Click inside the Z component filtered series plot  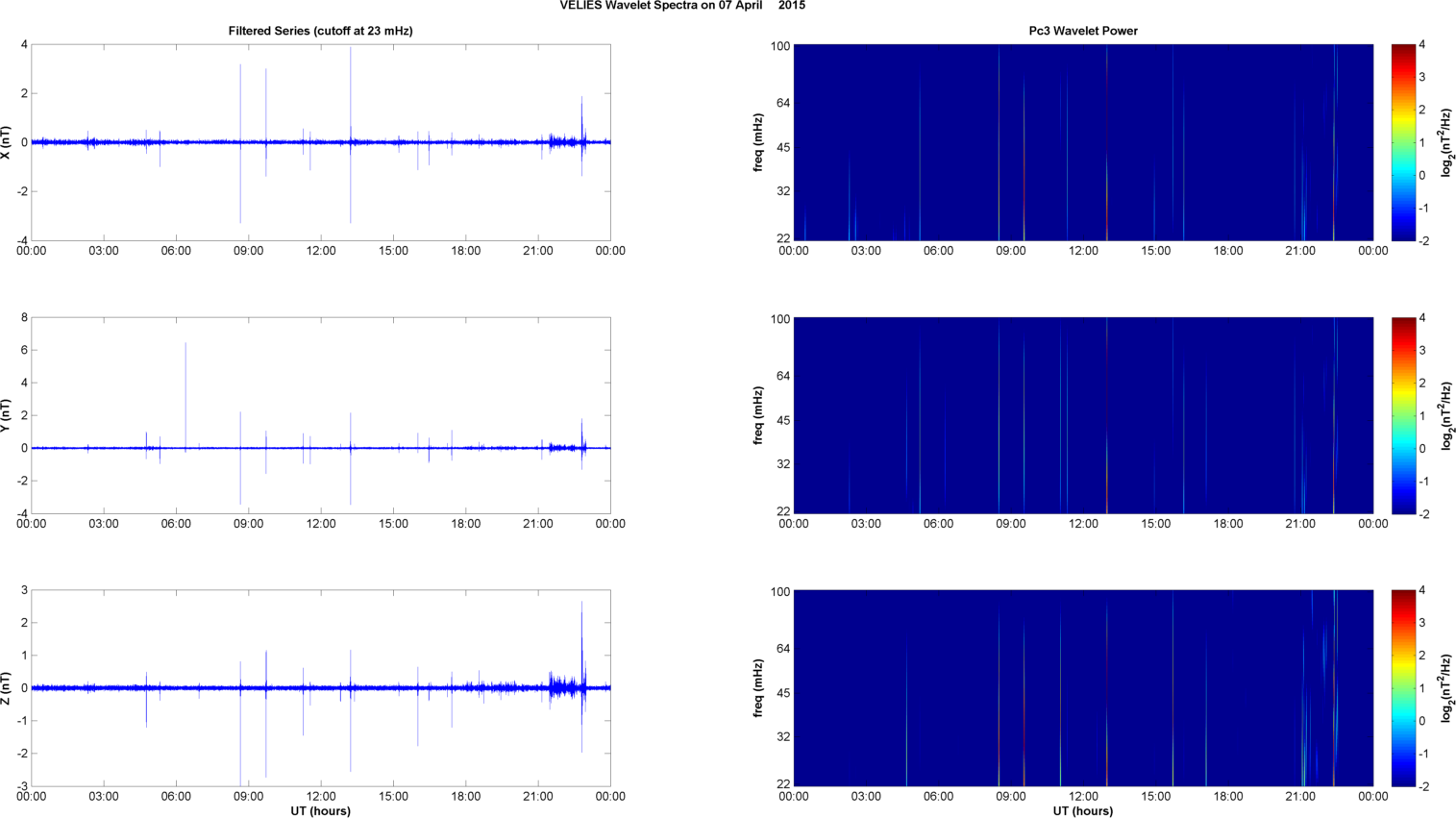coord(321,688)
